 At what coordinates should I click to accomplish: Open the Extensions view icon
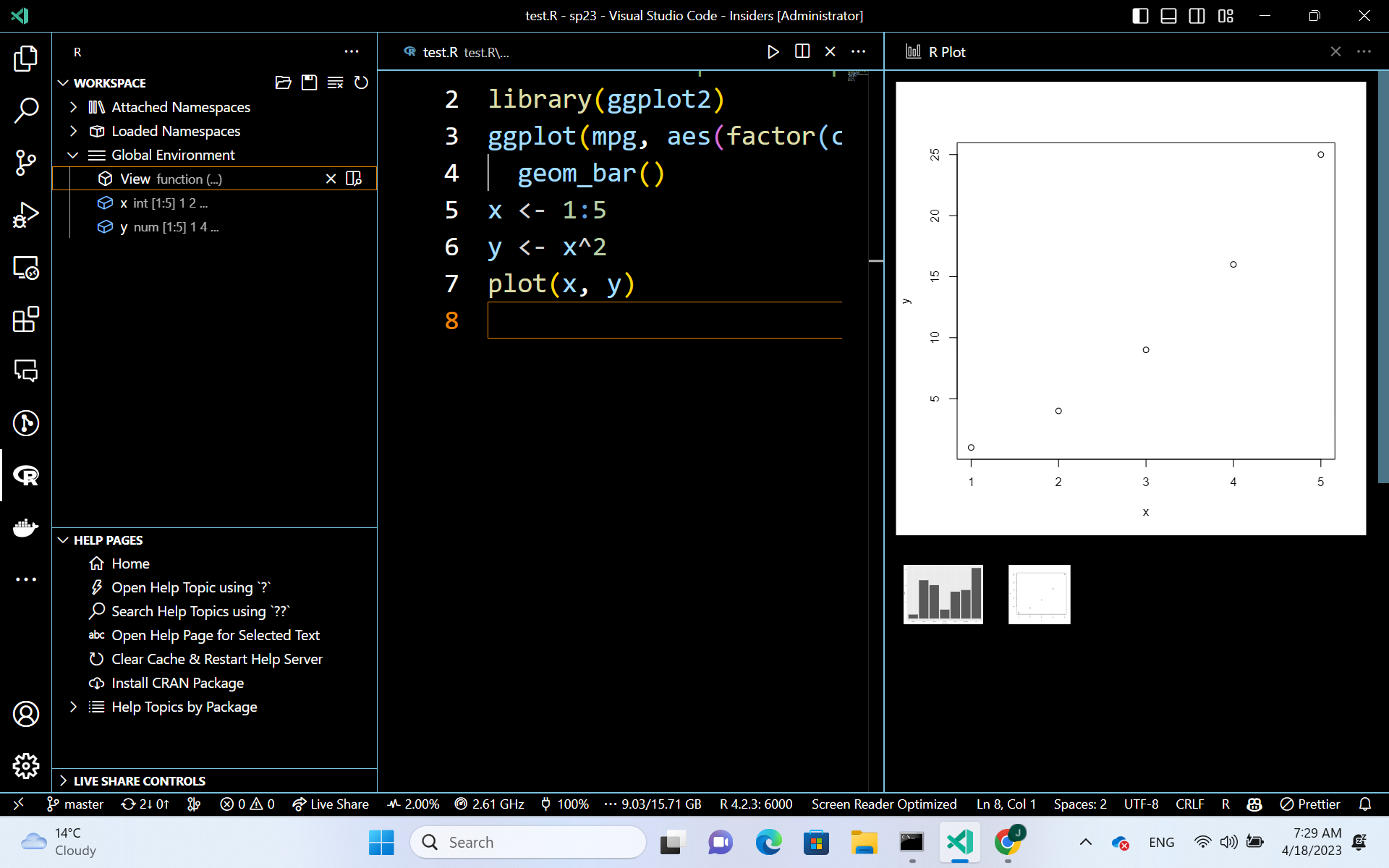(x=26, y=319)
